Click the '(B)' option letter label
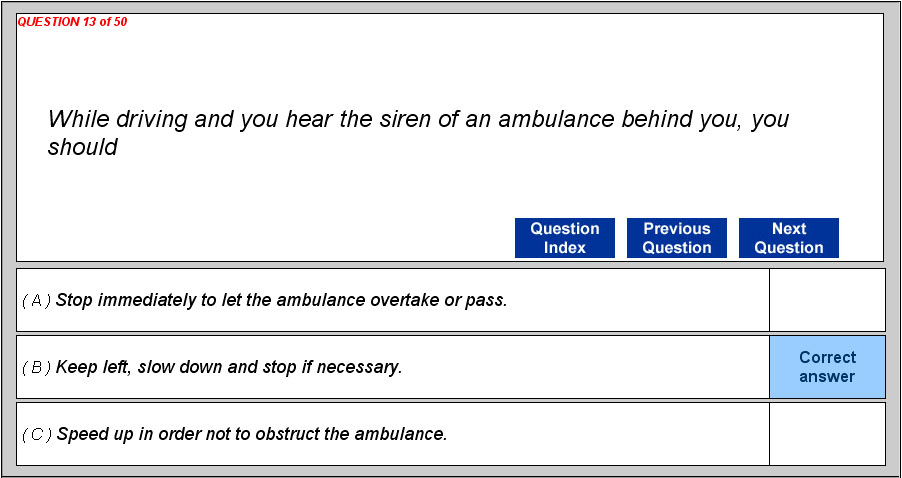The image size is (902, 478). (36, 367)
